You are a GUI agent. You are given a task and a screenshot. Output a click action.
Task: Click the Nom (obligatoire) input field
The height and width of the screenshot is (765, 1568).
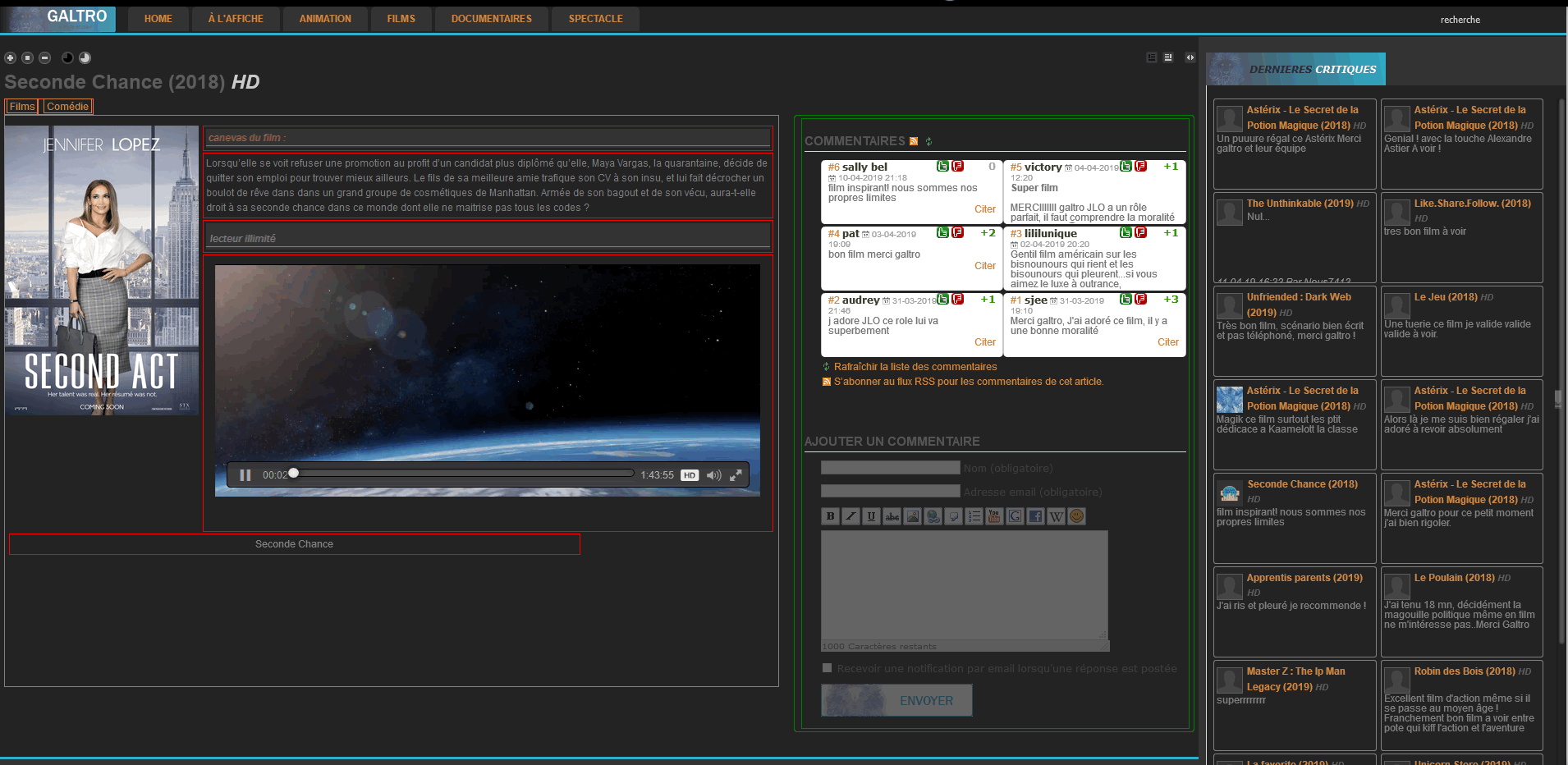tap(891, 468)
